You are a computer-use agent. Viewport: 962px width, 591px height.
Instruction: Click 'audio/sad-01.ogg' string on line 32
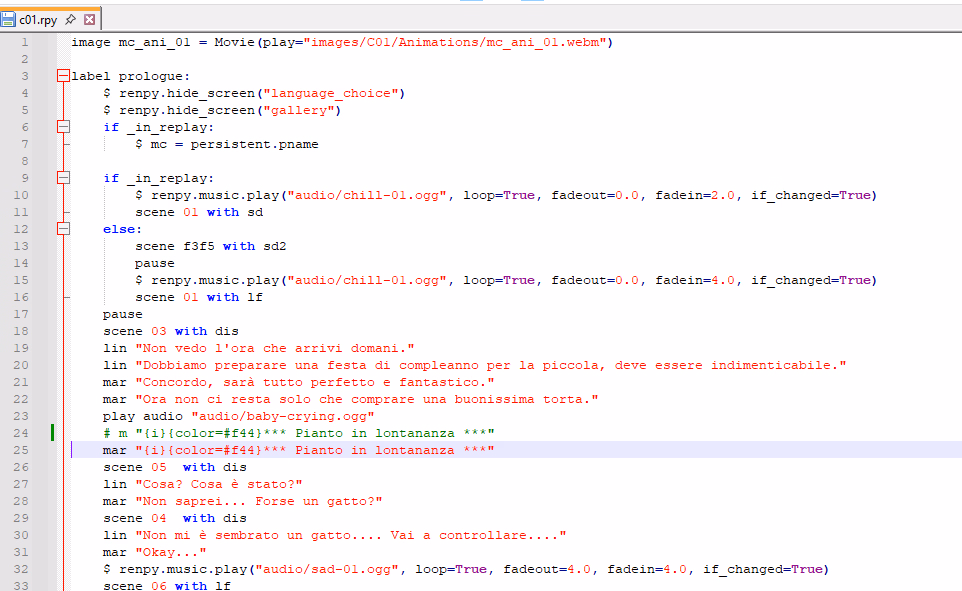pyautogui.click(x=325, y=569)
